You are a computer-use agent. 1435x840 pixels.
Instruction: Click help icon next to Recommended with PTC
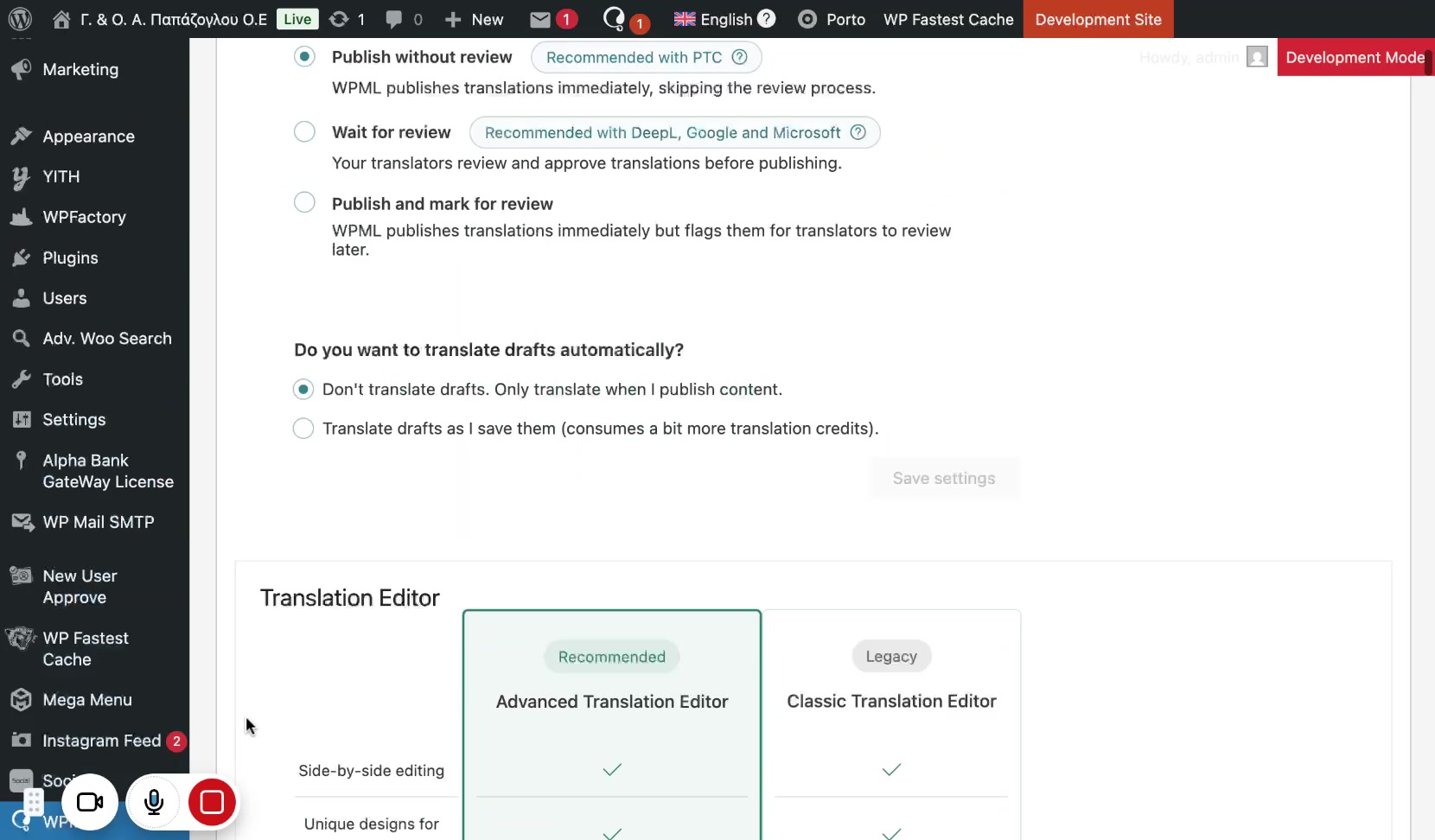(x=740, y=57)
